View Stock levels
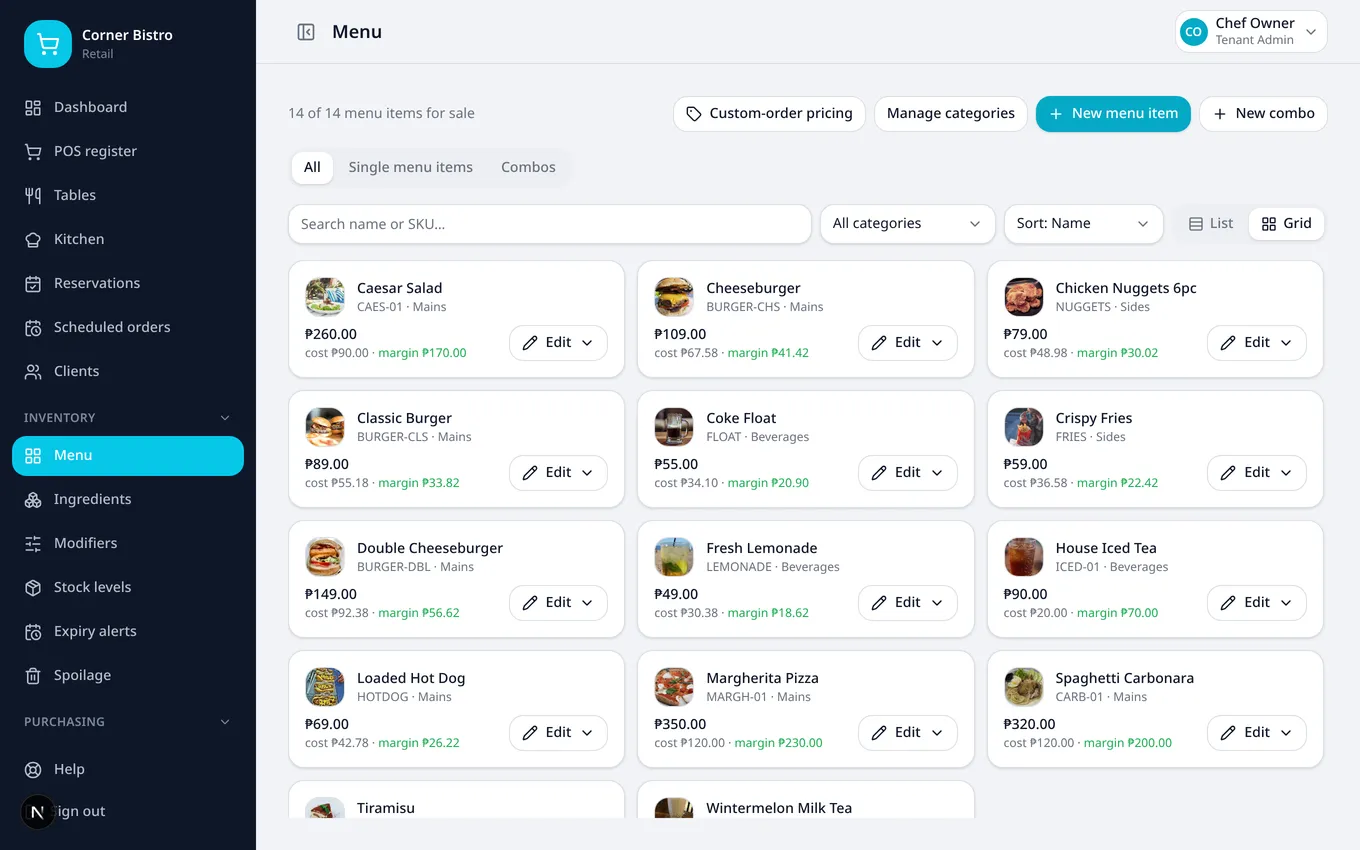The height and width of the screenshot is (850, 1360). coord(128,587)
